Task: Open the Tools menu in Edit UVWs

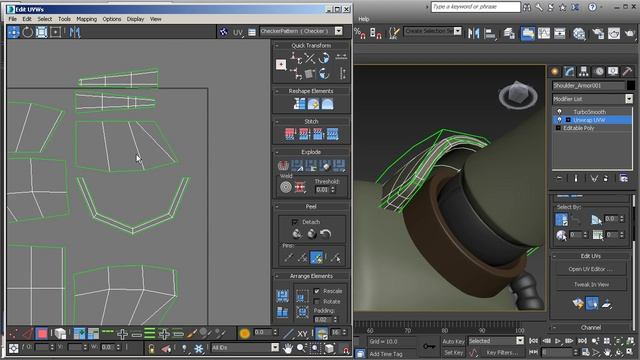Action: [64, 19]
